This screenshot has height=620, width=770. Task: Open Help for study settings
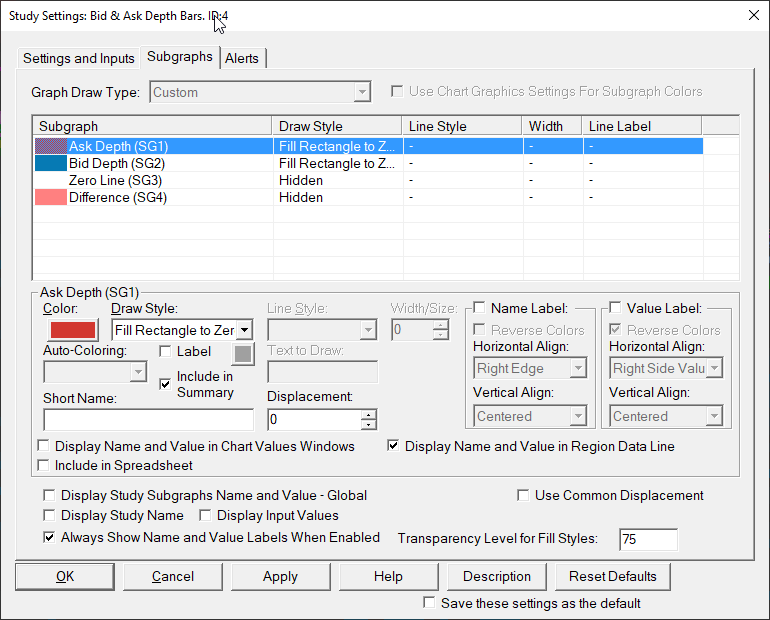coord(388,576)
